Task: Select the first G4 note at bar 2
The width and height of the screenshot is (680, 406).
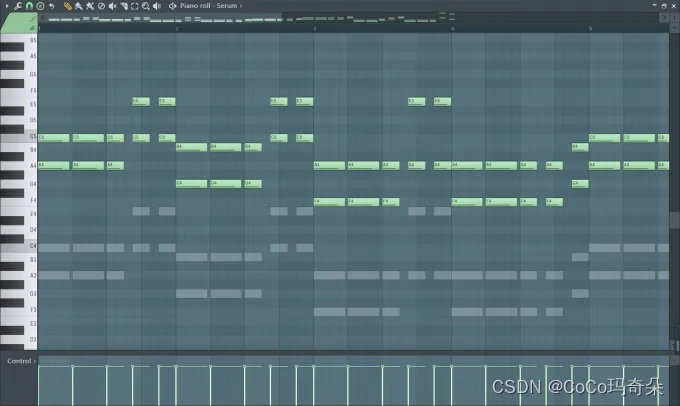Action: (192, 184)
